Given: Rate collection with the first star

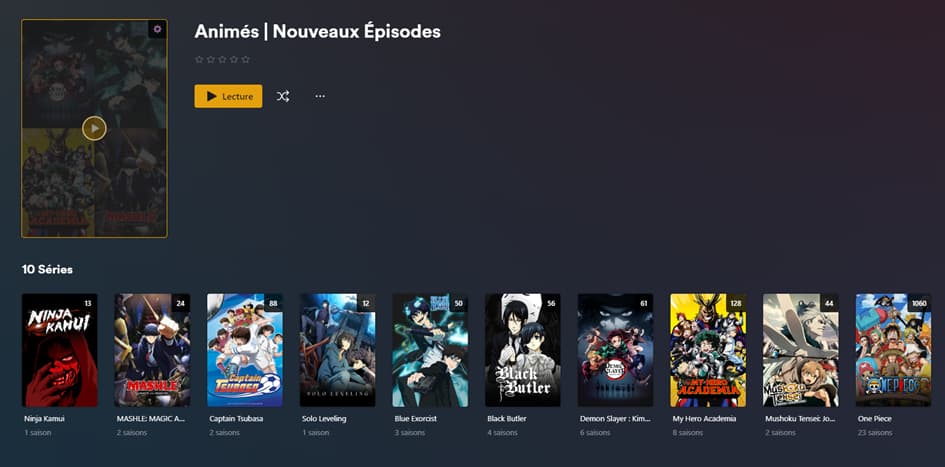Looking at the screenshot, I should pos(199,60).
